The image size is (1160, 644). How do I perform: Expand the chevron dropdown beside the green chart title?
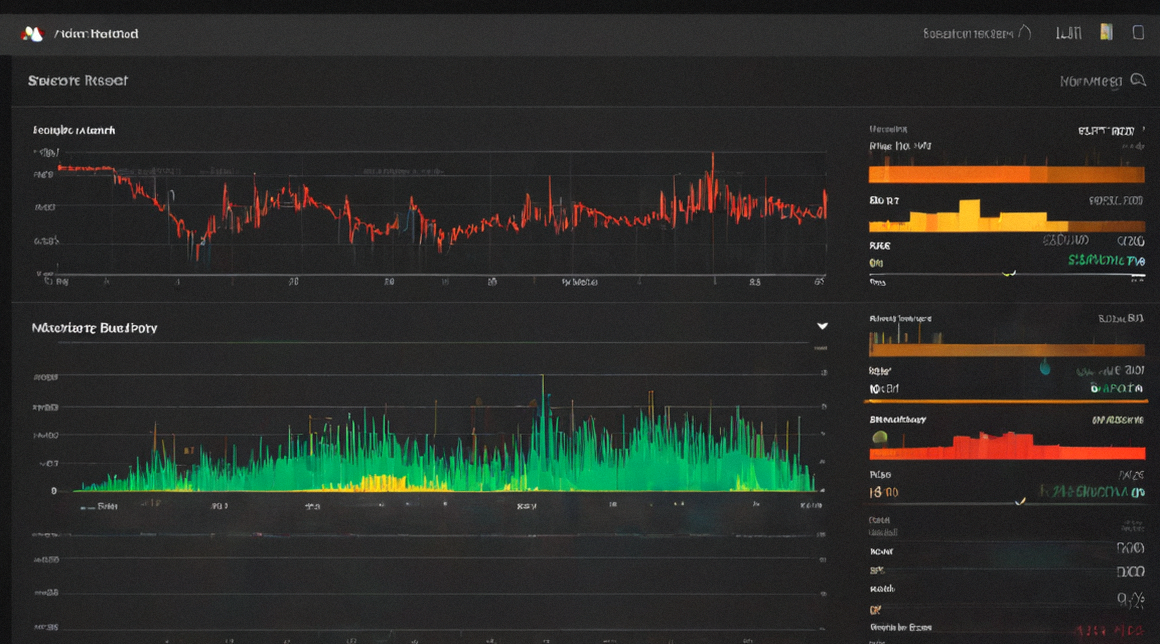(x=822, y=326)
